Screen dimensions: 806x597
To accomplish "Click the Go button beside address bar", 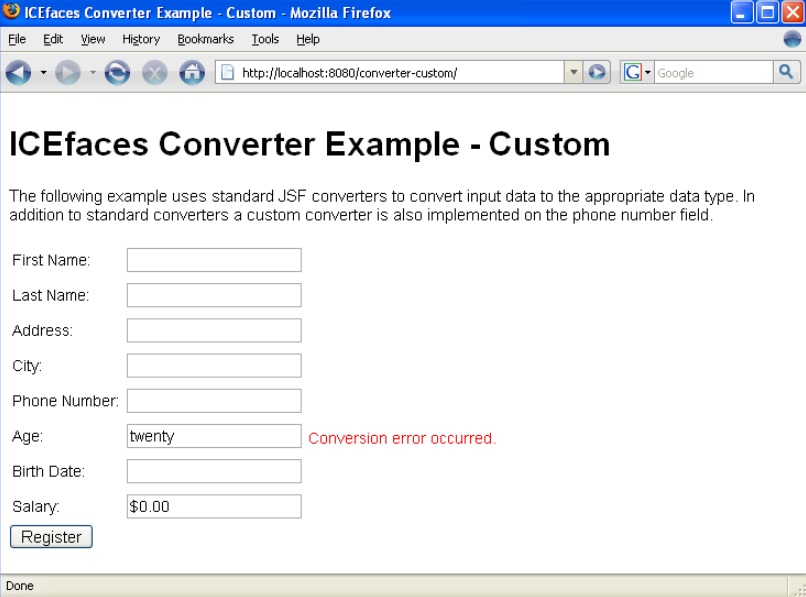I will click(x=597, y=73).
